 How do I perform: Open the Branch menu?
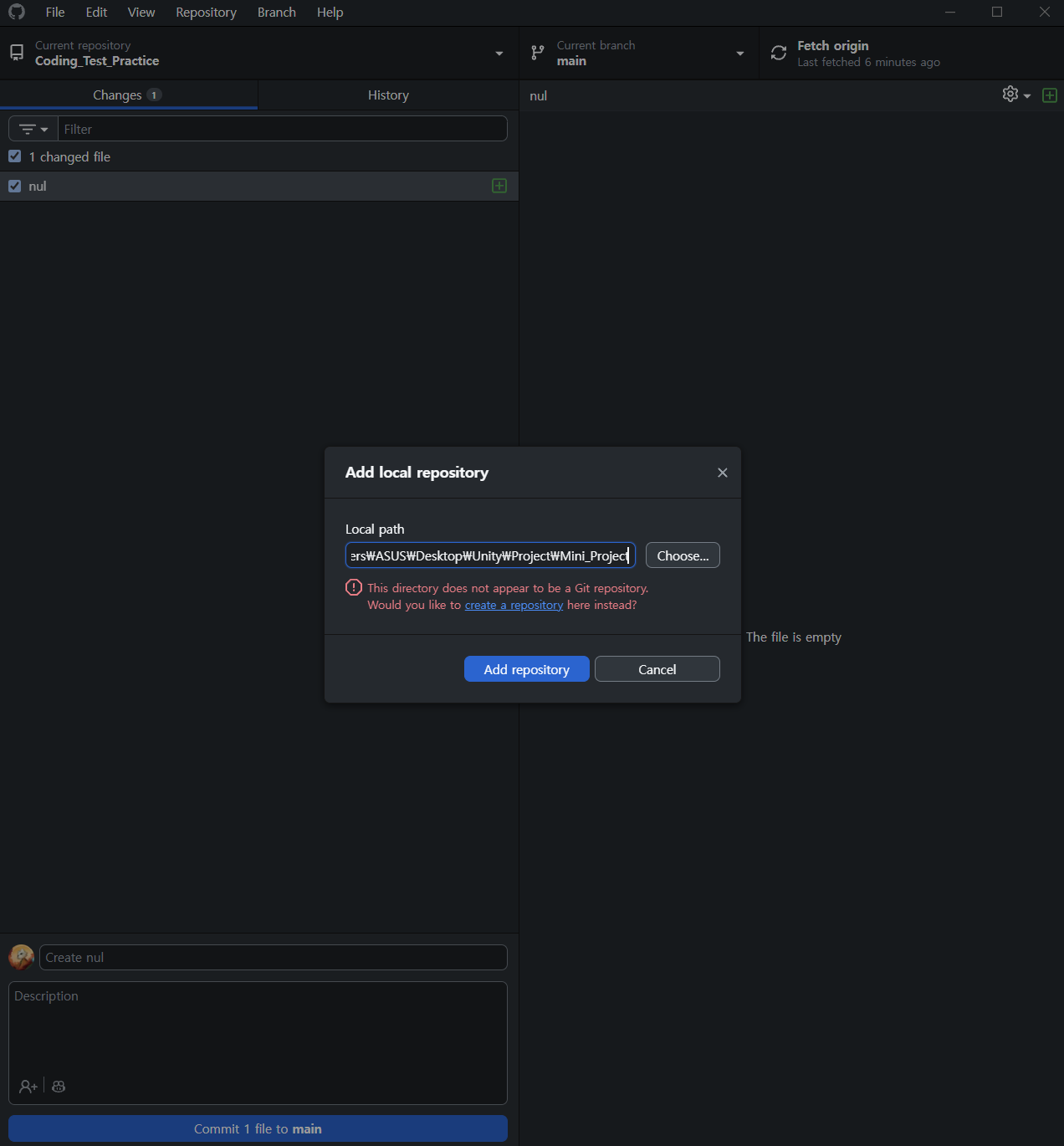[x=277, y=12]
